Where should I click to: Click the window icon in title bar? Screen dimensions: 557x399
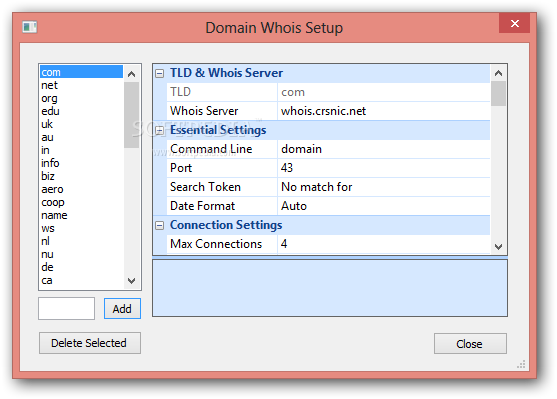(29, 27)
